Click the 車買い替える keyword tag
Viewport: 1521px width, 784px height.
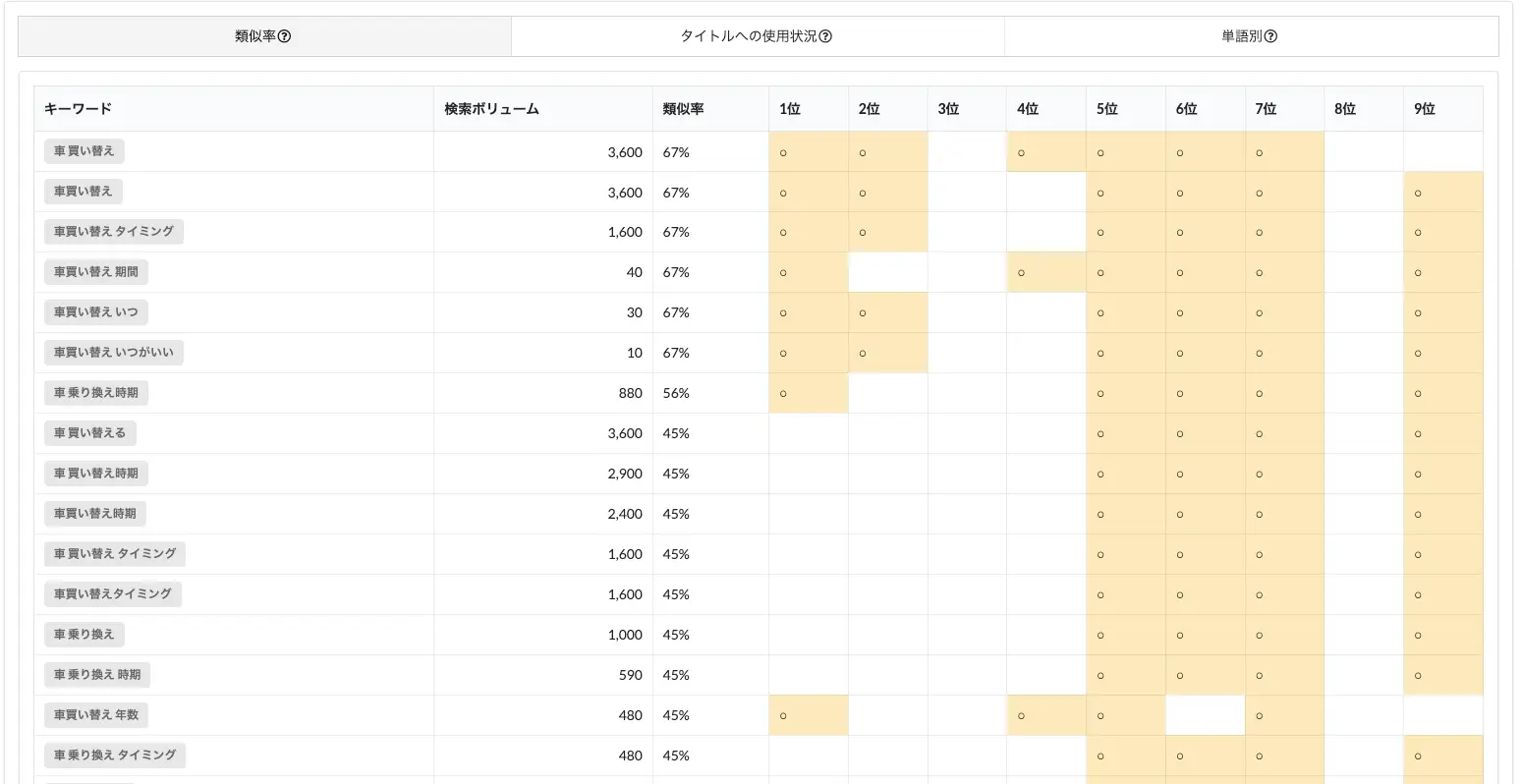pos(90,433)
